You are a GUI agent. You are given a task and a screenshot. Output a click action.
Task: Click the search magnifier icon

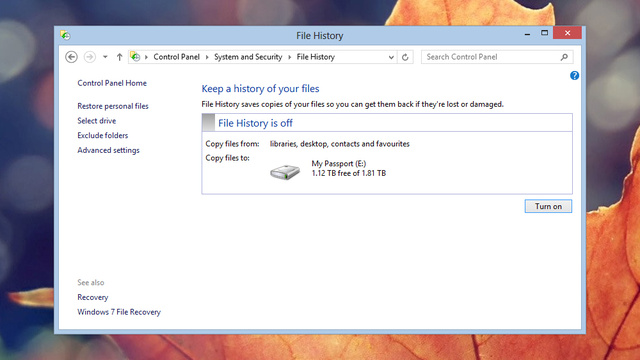point(564,57)
